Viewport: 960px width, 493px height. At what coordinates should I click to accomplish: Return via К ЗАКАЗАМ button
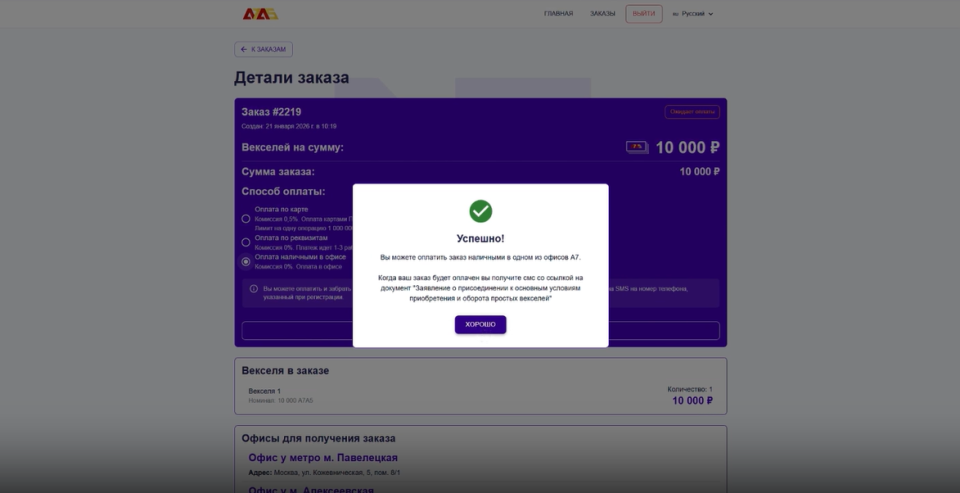(x=263, y=49)
